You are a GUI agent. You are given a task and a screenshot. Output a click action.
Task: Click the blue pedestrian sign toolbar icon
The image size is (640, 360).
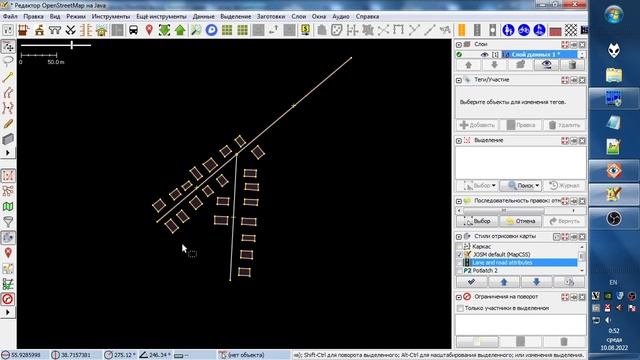pos(508,30)
